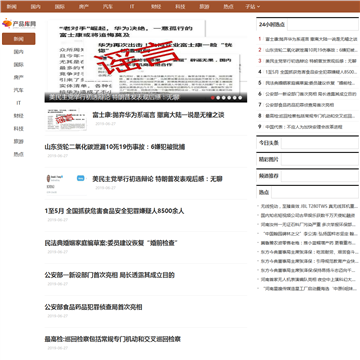Switch to the 24小时热点 tab
This screenshot has height=360, width=360.
tap(272, 24)
